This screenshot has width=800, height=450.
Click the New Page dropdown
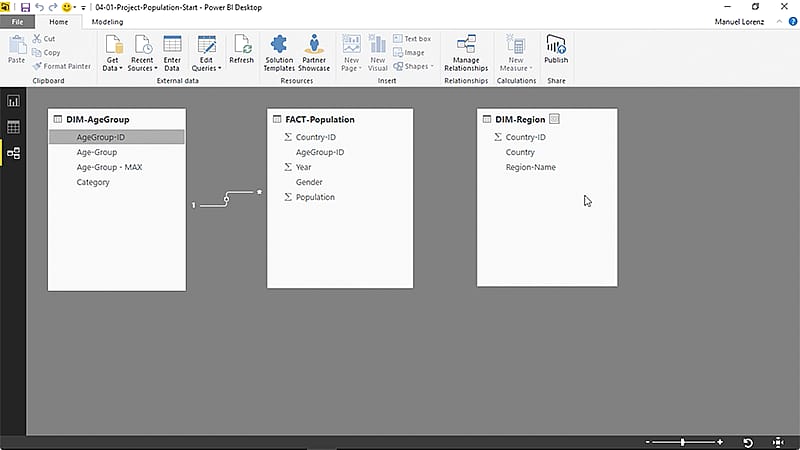[x=351, y=53]
